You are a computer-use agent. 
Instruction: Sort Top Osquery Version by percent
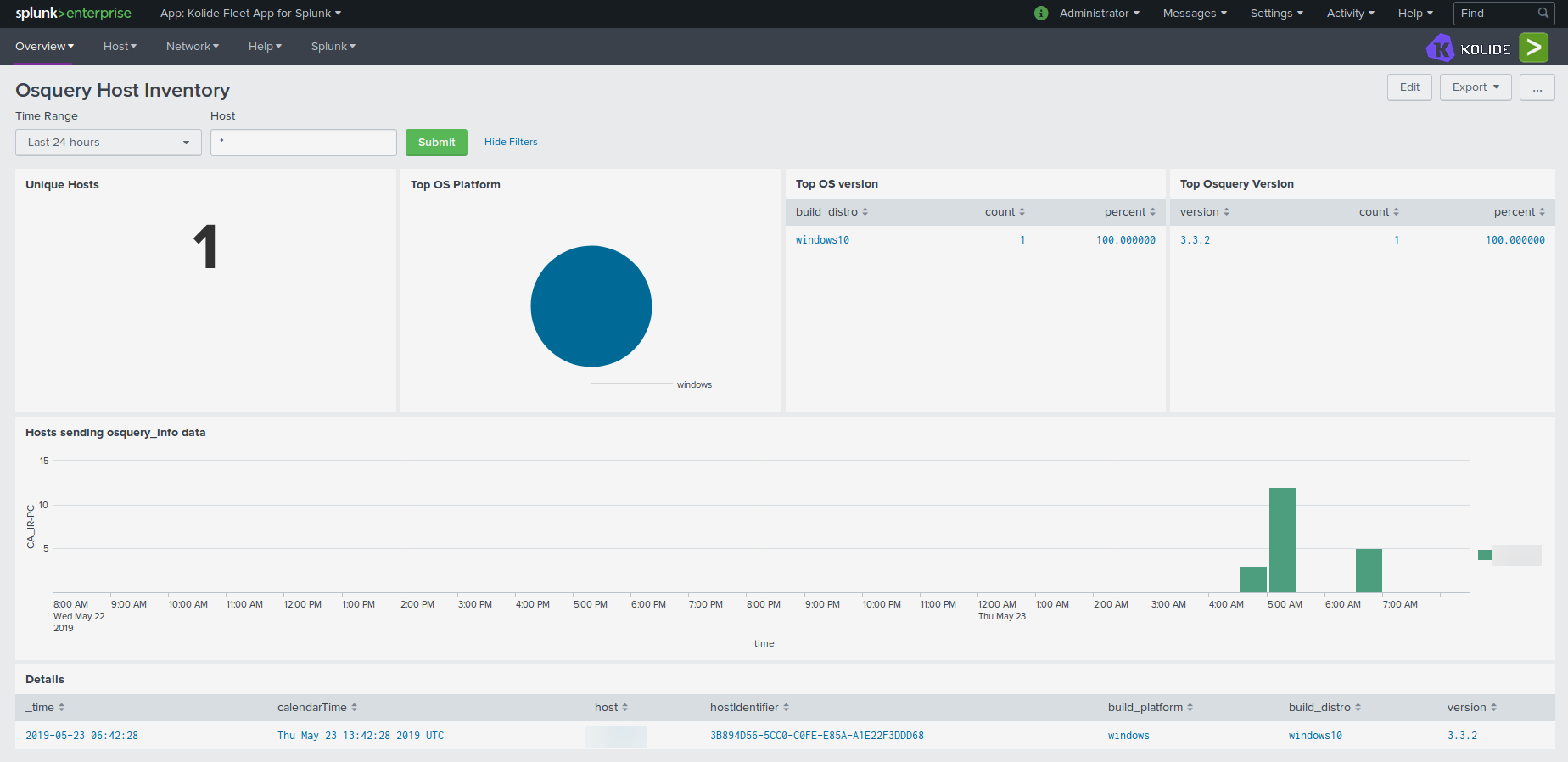(x=1519, y=212)
